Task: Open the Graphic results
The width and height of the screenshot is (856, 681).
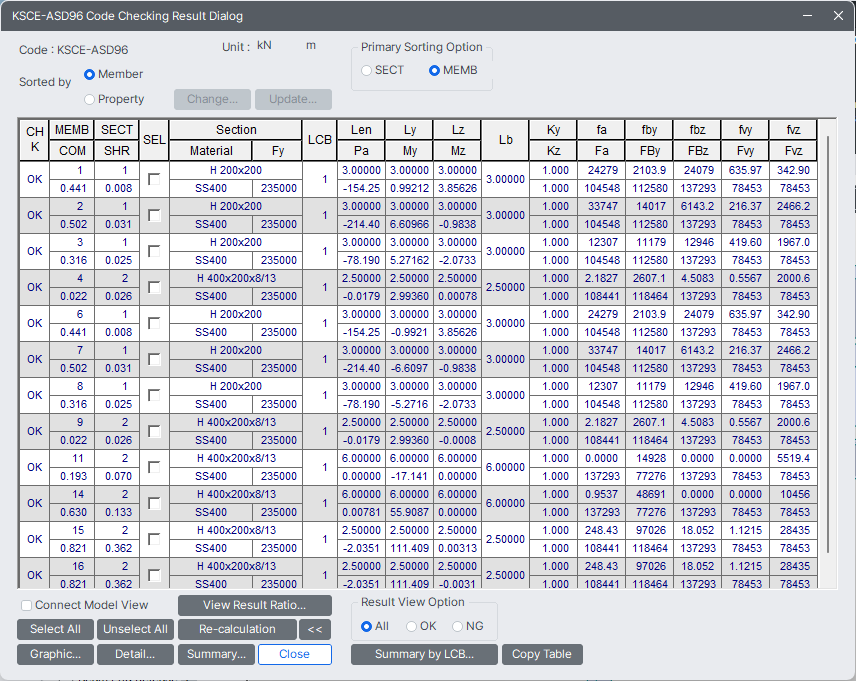Action: point(55,654)
